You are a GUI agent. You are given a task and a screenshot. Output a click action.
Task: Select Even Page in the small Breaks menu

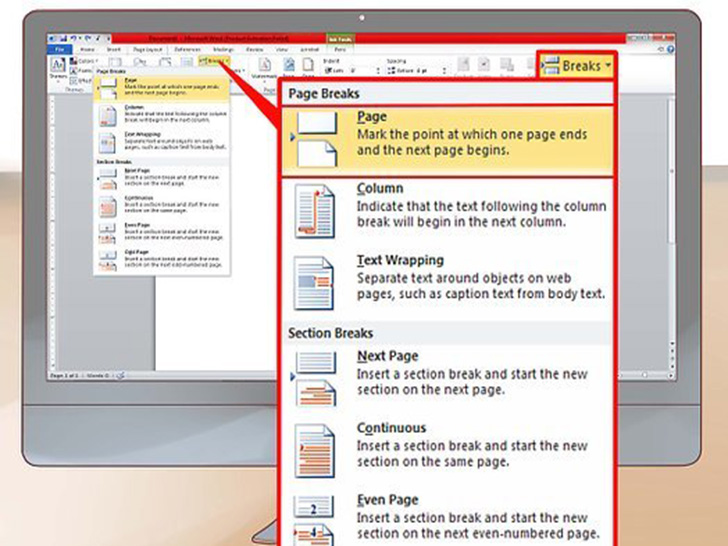pos(161,233)
